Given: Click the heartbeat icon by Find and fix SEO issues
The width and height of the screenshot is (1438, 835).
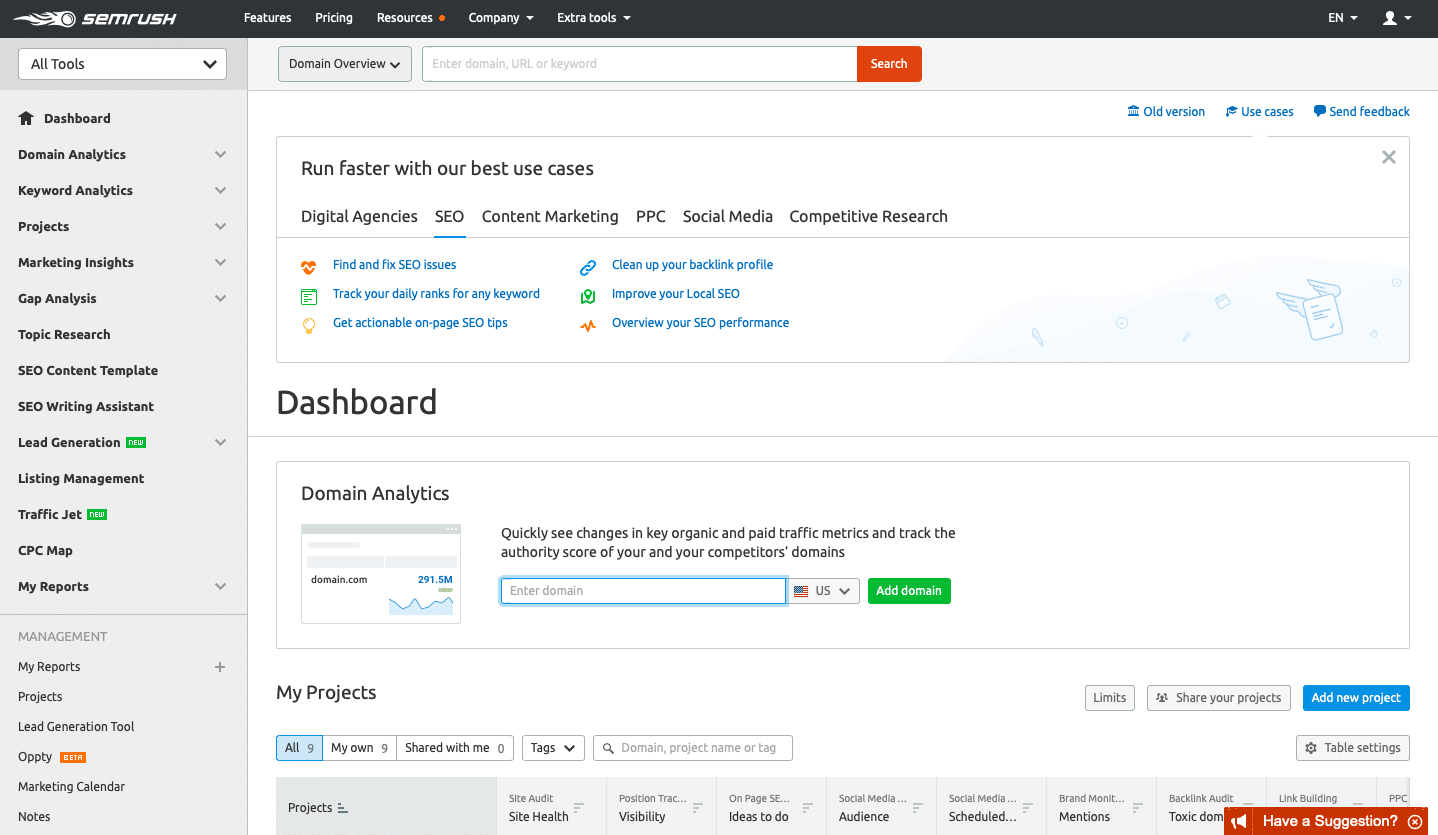Looking at the screenshot, I should tap(309, 267).
